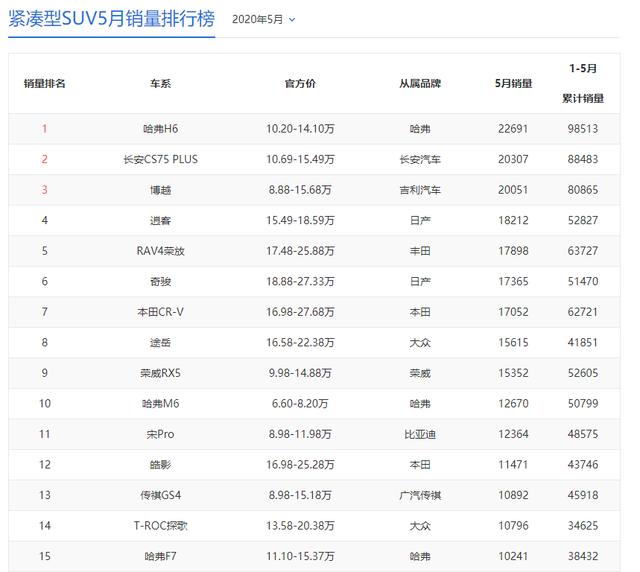This screenshot has height=572, width=640.
Task: Open the 2020年5月 month dropdown
Action: (264, 19)
